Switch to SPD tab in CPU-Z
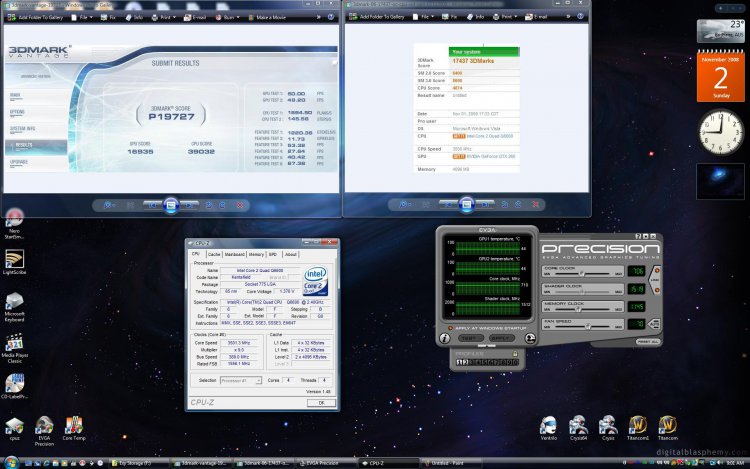The image size is (750, 469). [x=273, y=254]
